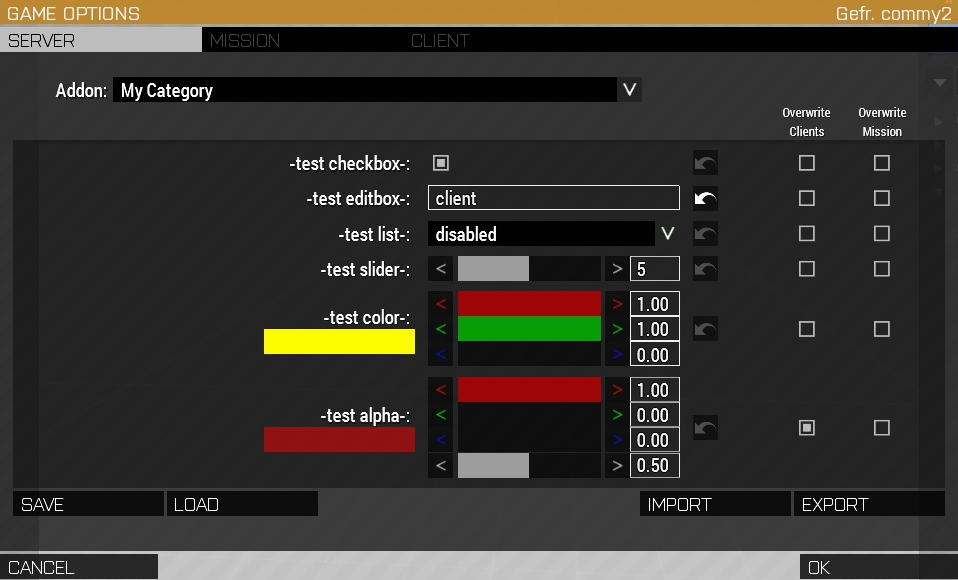Click the test color green slider
Image resolution: width=958 pixels, height=580 pixels.
point(529,329)
